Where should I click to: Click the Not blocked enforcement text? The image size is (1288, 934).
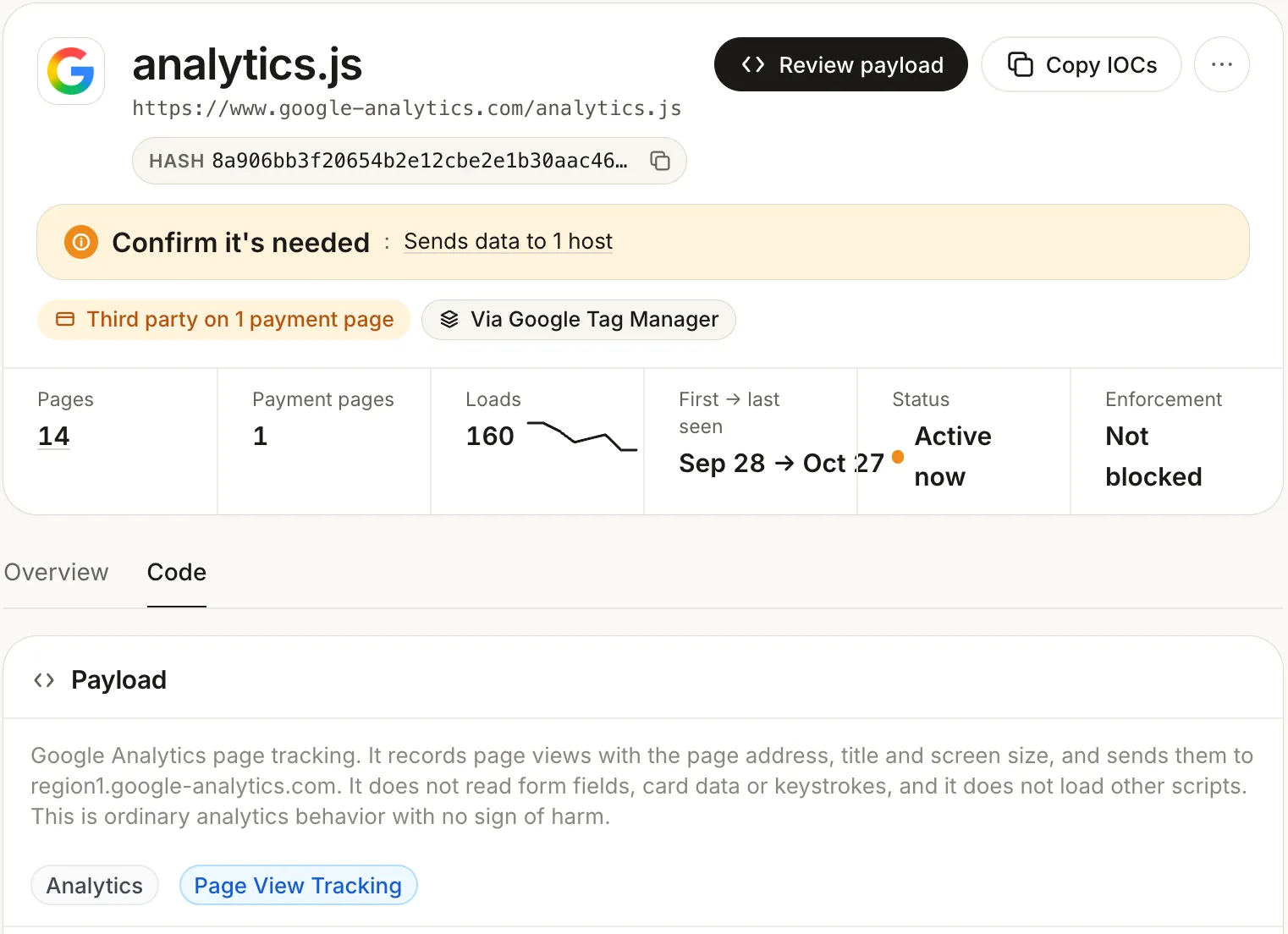(1153, 456)
